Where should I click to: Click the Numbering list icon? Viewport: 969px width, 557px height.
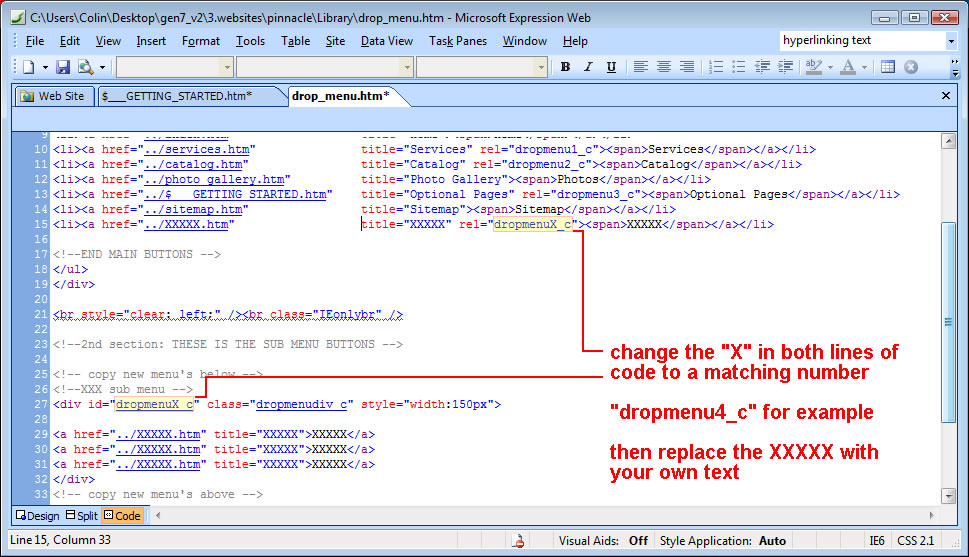[x=716, y=67]
